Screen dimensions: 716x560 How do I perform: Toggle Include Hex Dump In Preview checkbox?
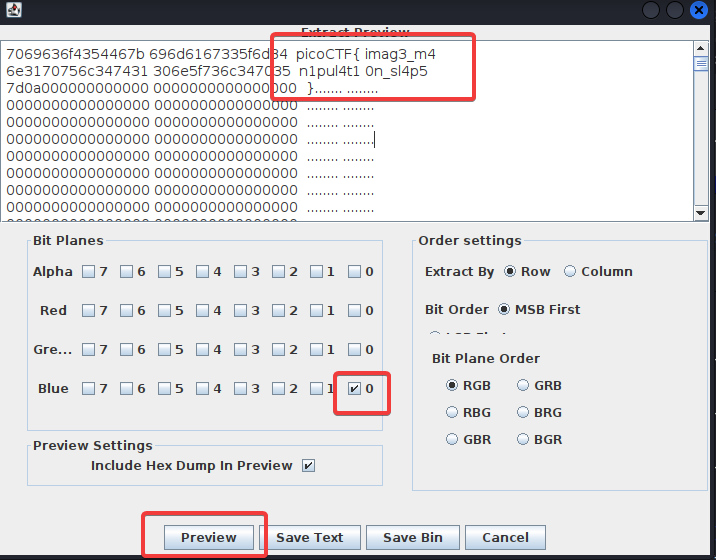[308, 465]
